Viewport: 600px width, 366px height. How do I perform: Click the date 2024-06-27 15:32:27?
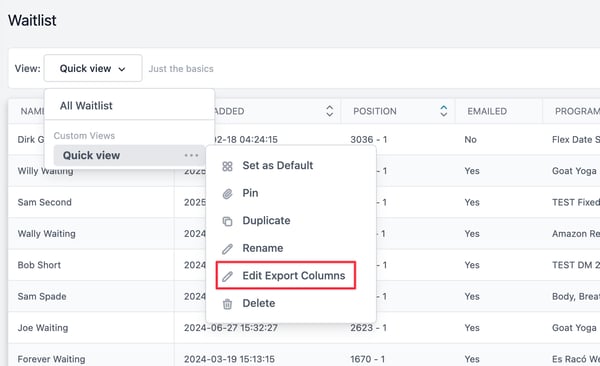pos(230,328)
